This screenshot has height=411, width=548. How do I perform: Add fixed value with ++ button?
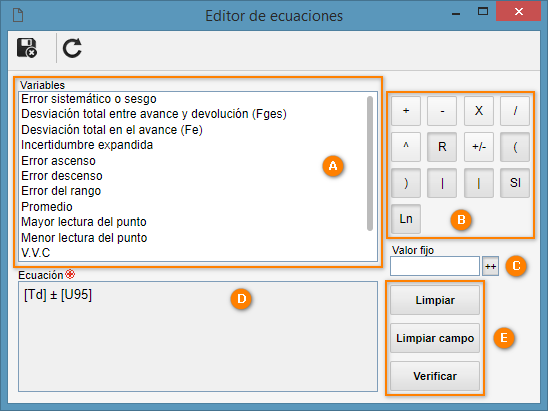[x=490, y=266]
